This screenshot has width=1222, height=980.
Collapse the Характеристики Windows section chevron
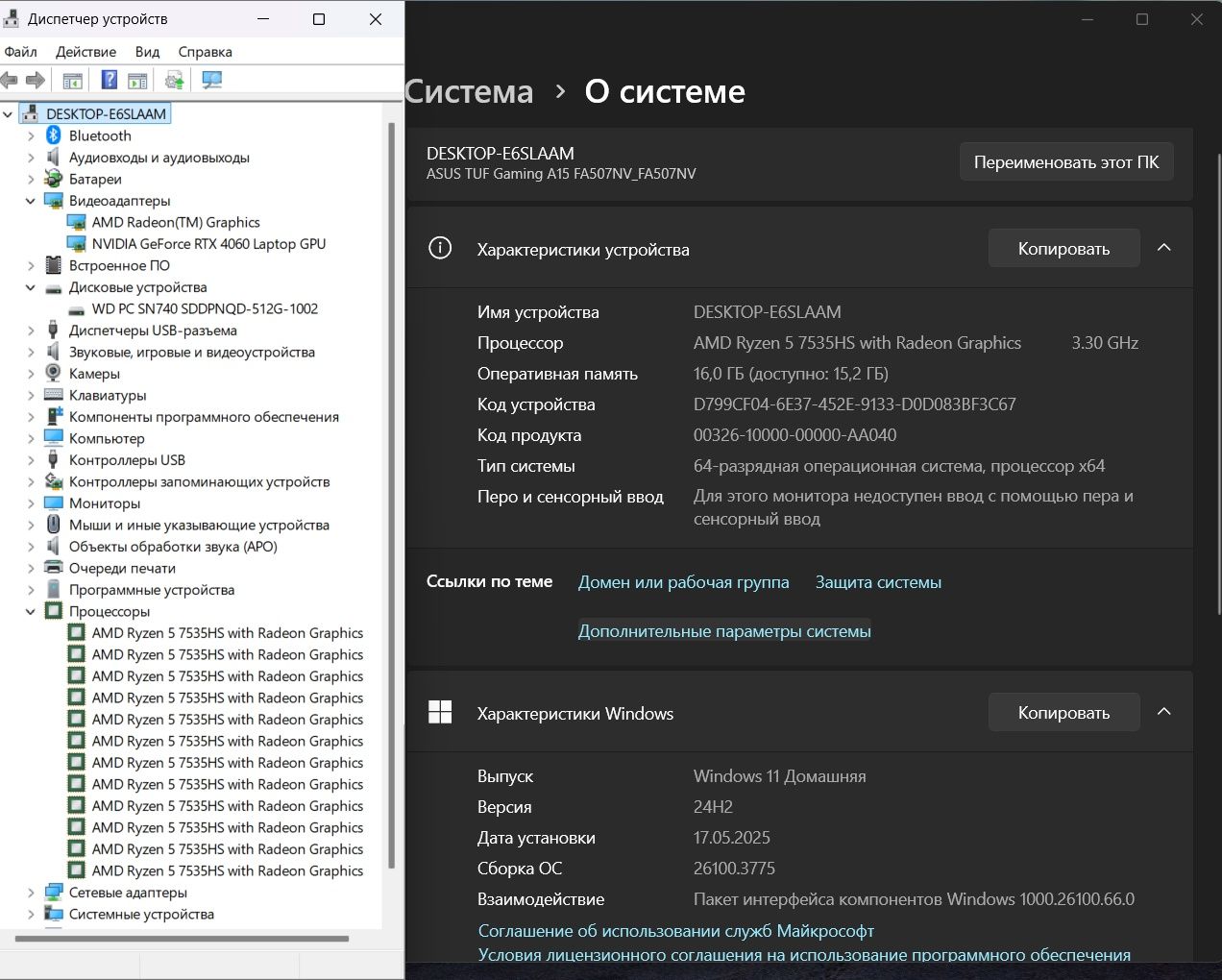(x=1164, y=712)
